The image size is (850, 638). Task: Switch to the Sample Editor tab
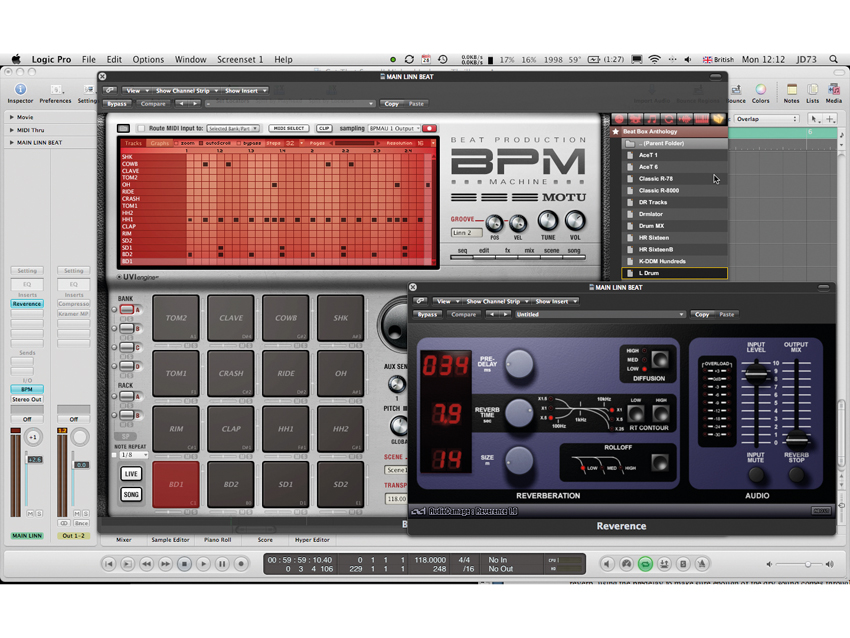[170, 540]
